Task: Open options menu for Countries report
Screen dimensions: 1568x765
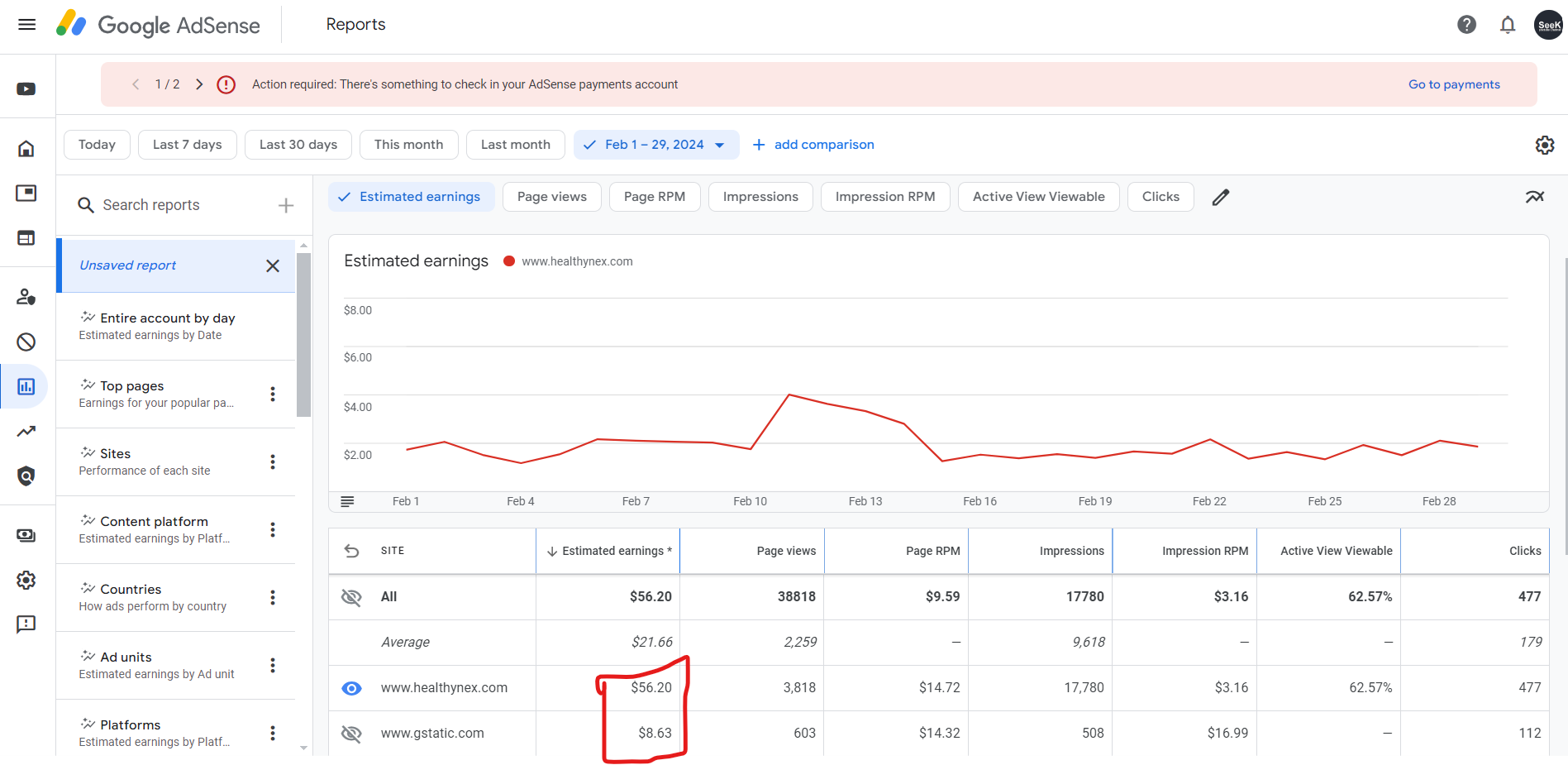Action: click(273, 598)
